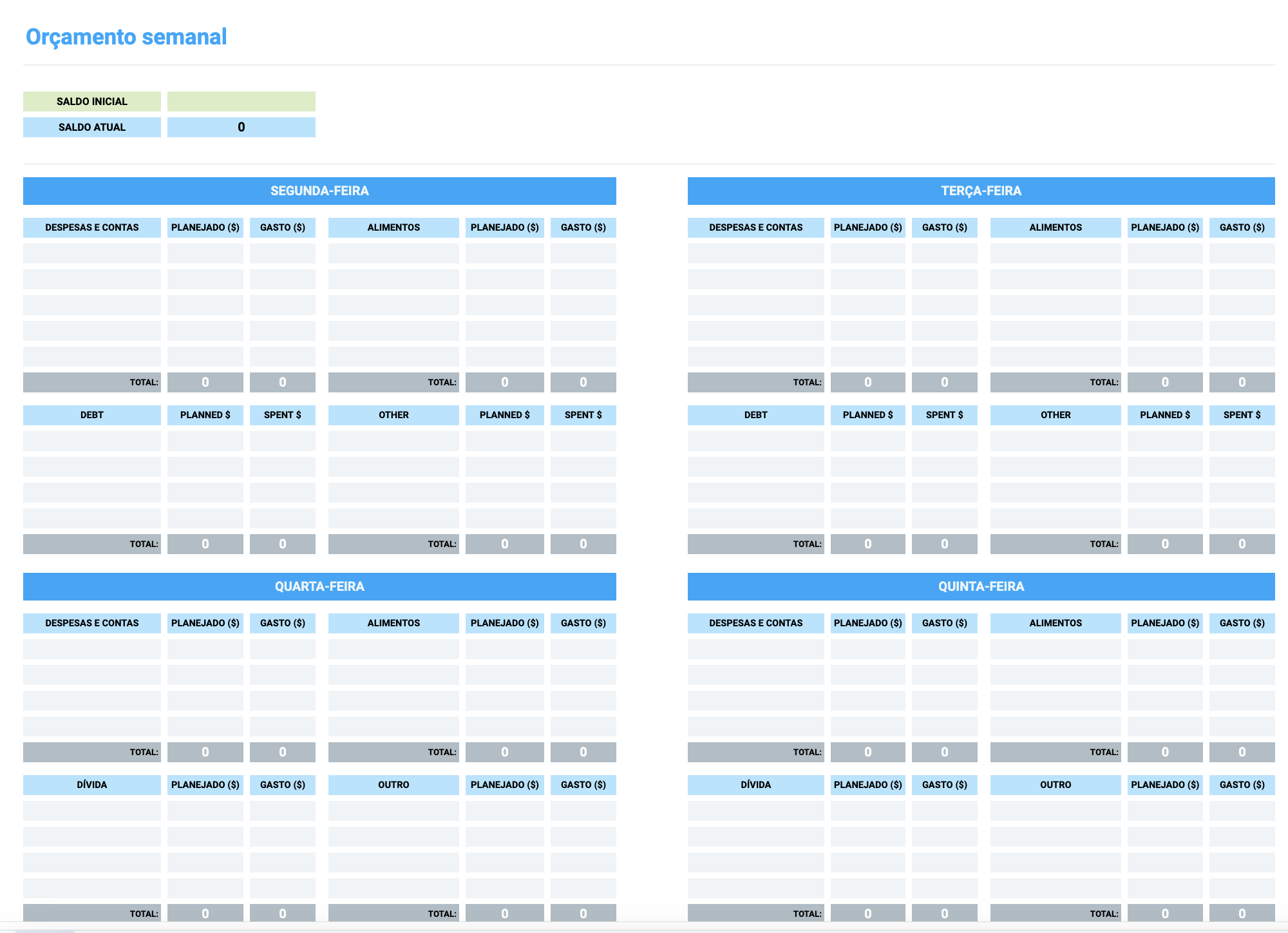
Task: Select the QUINTA-FEIRA day header
Action: pos(981,586)
